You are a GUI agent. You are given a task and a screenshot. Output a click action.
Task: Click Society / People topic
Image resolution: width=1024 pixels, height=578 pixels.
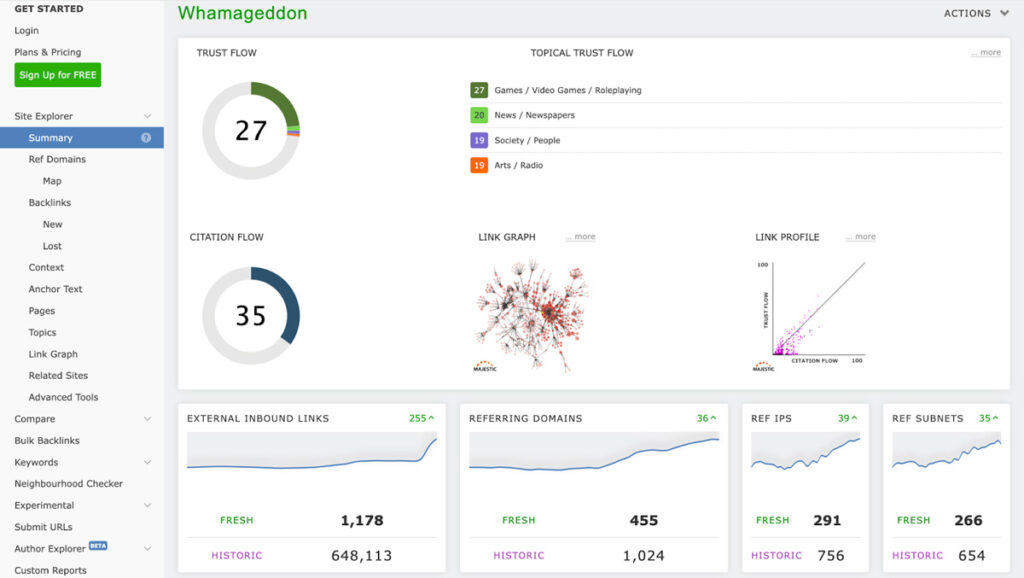click(527, 140)
